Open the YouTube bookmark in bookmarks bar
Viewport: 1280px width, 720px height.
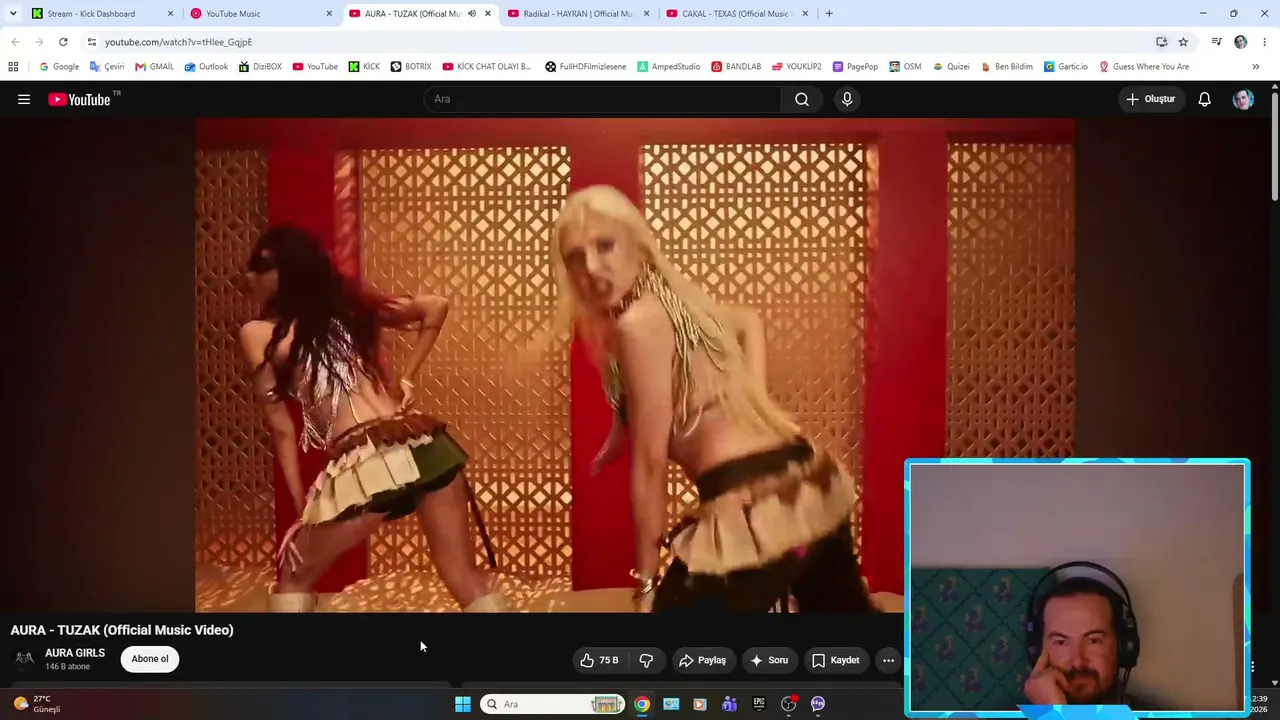(315, 67)
